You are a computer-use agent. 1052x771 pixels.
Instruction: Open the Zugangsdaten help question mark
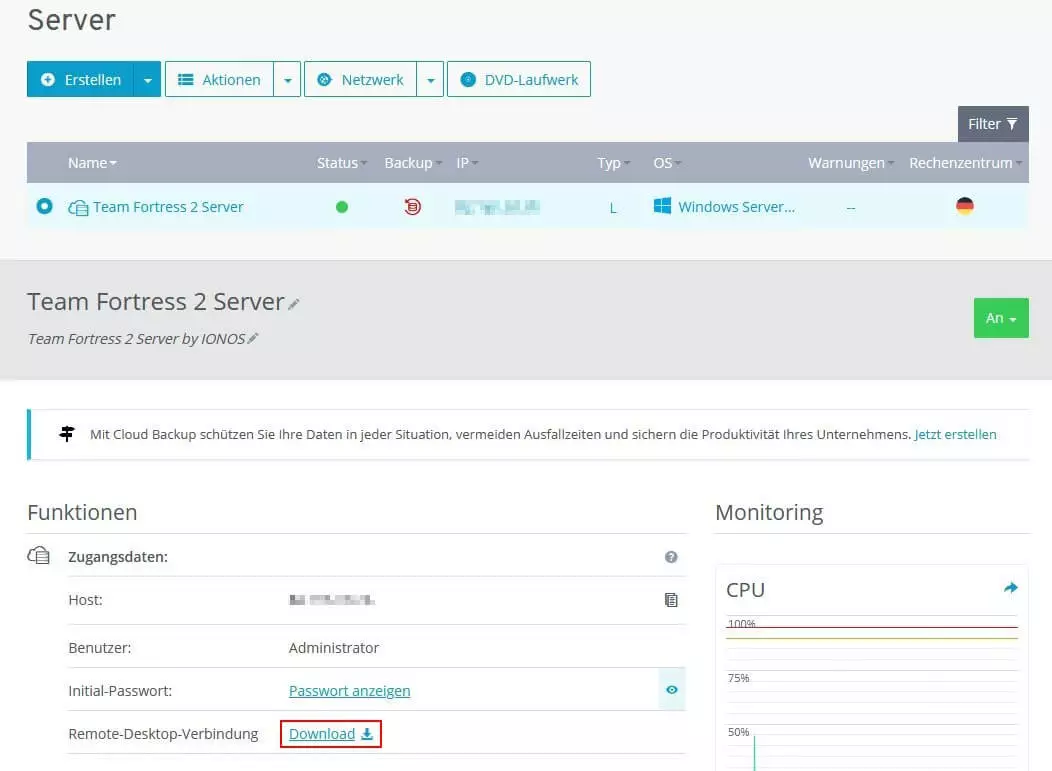[x=671, y=557]
